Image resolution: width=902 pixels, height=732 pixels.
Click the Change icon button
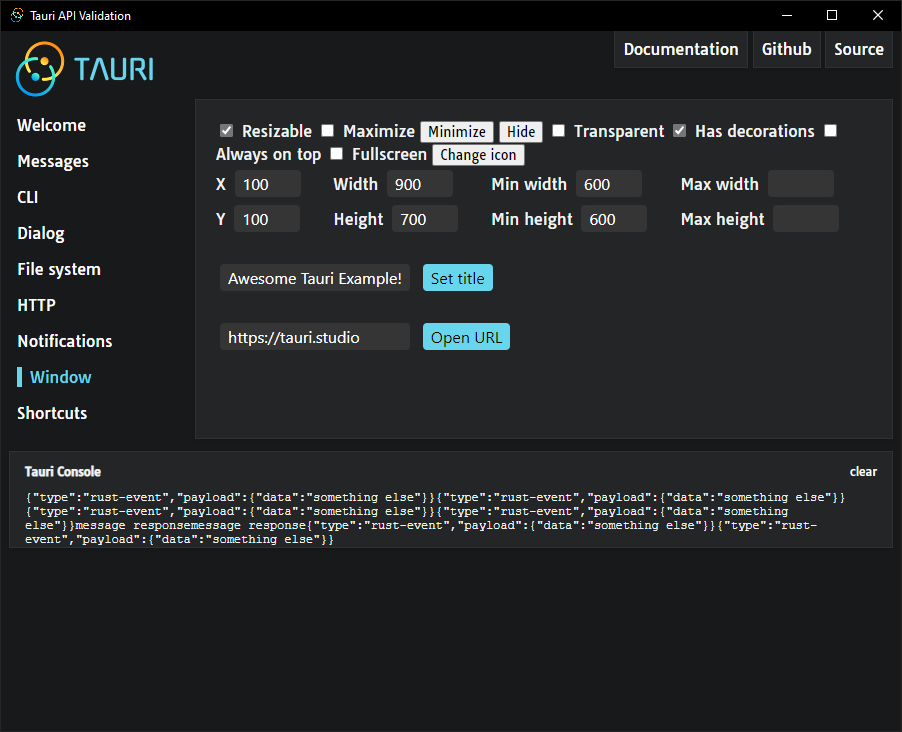click(x=478, y=155)
